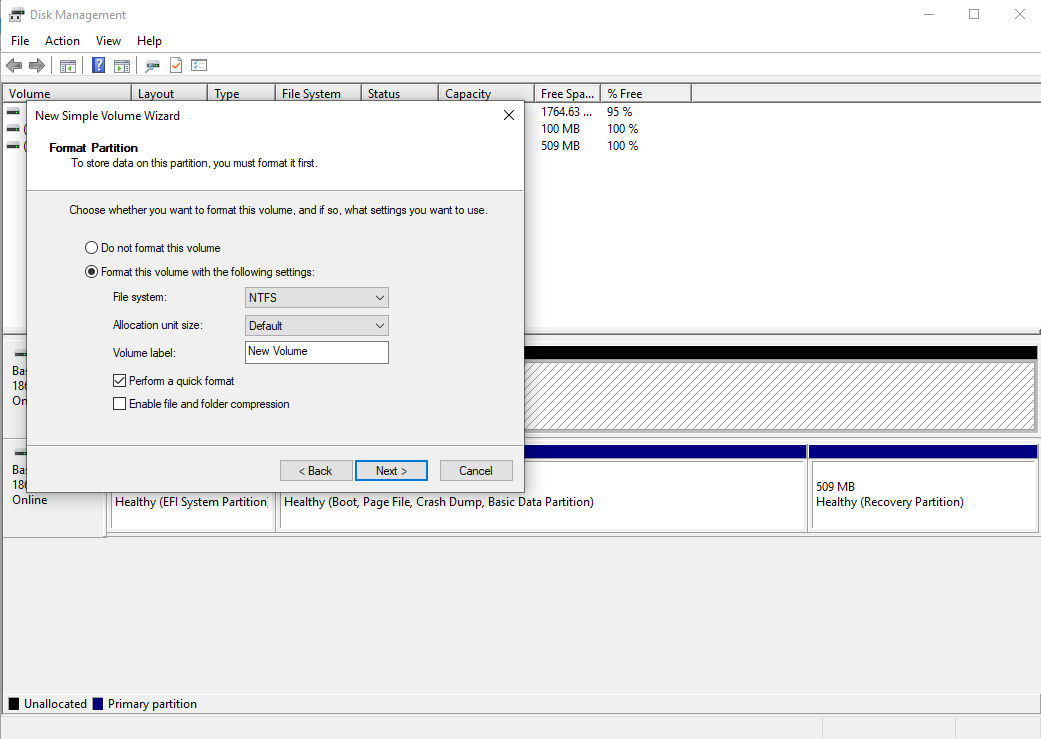Select 'Do not format this volume'
Viewport: 1041px width, 739px height.
point(91,247)
